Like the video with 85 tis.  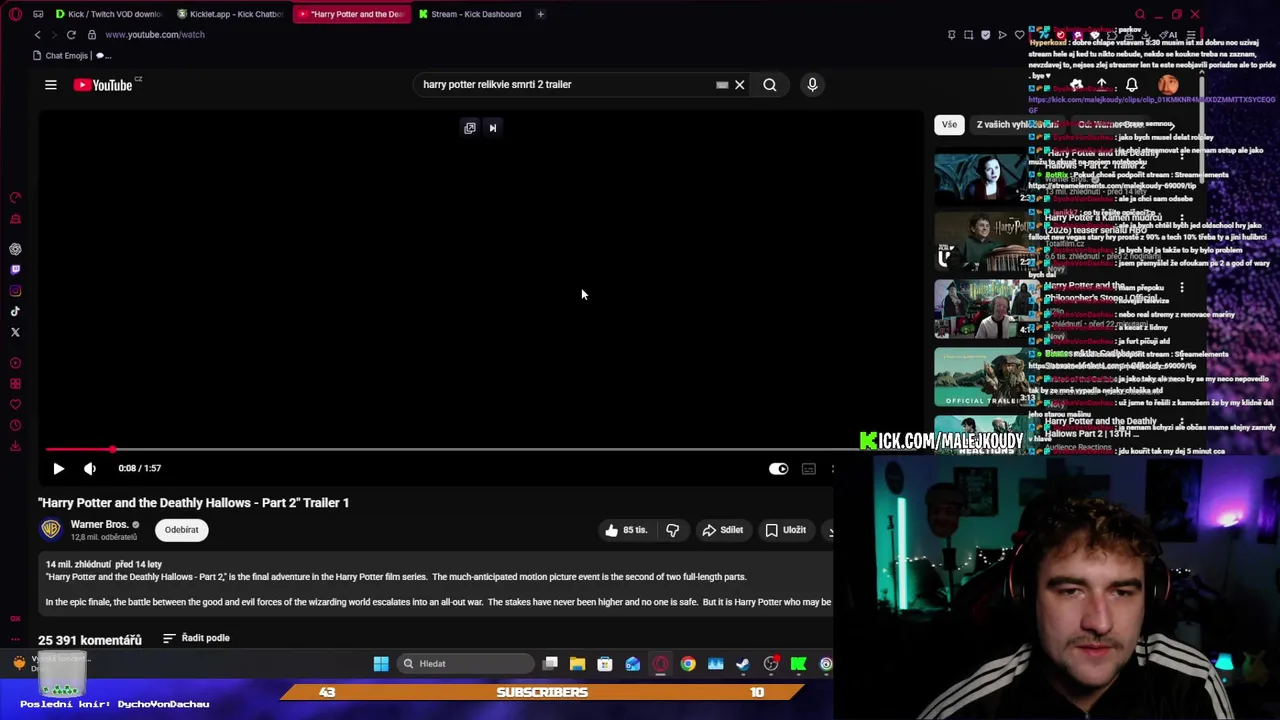[x=626, y=530]
